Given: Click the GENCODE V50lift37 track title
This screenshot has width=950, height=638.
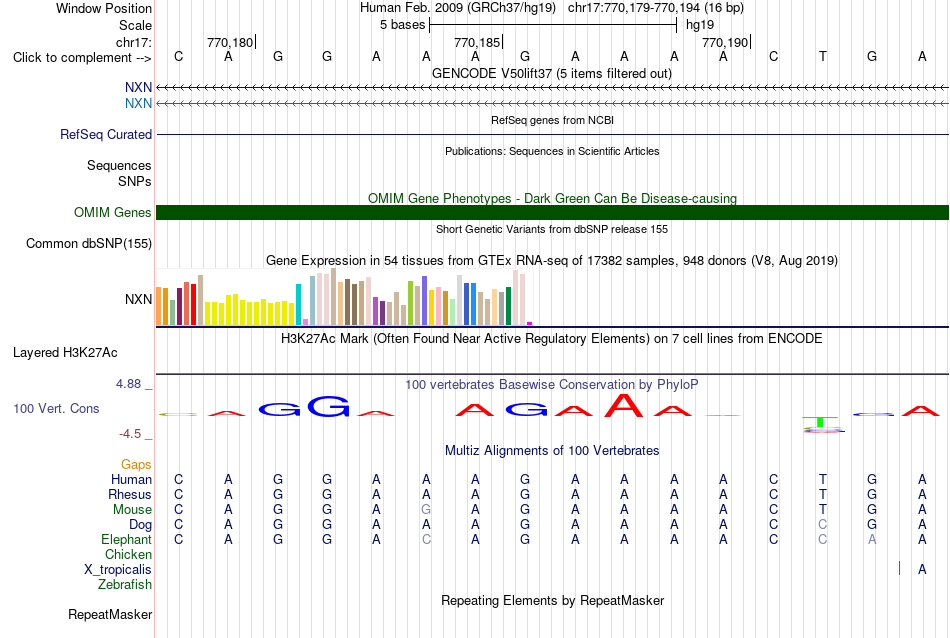Looking at the screenshot, I should [552, 73].
